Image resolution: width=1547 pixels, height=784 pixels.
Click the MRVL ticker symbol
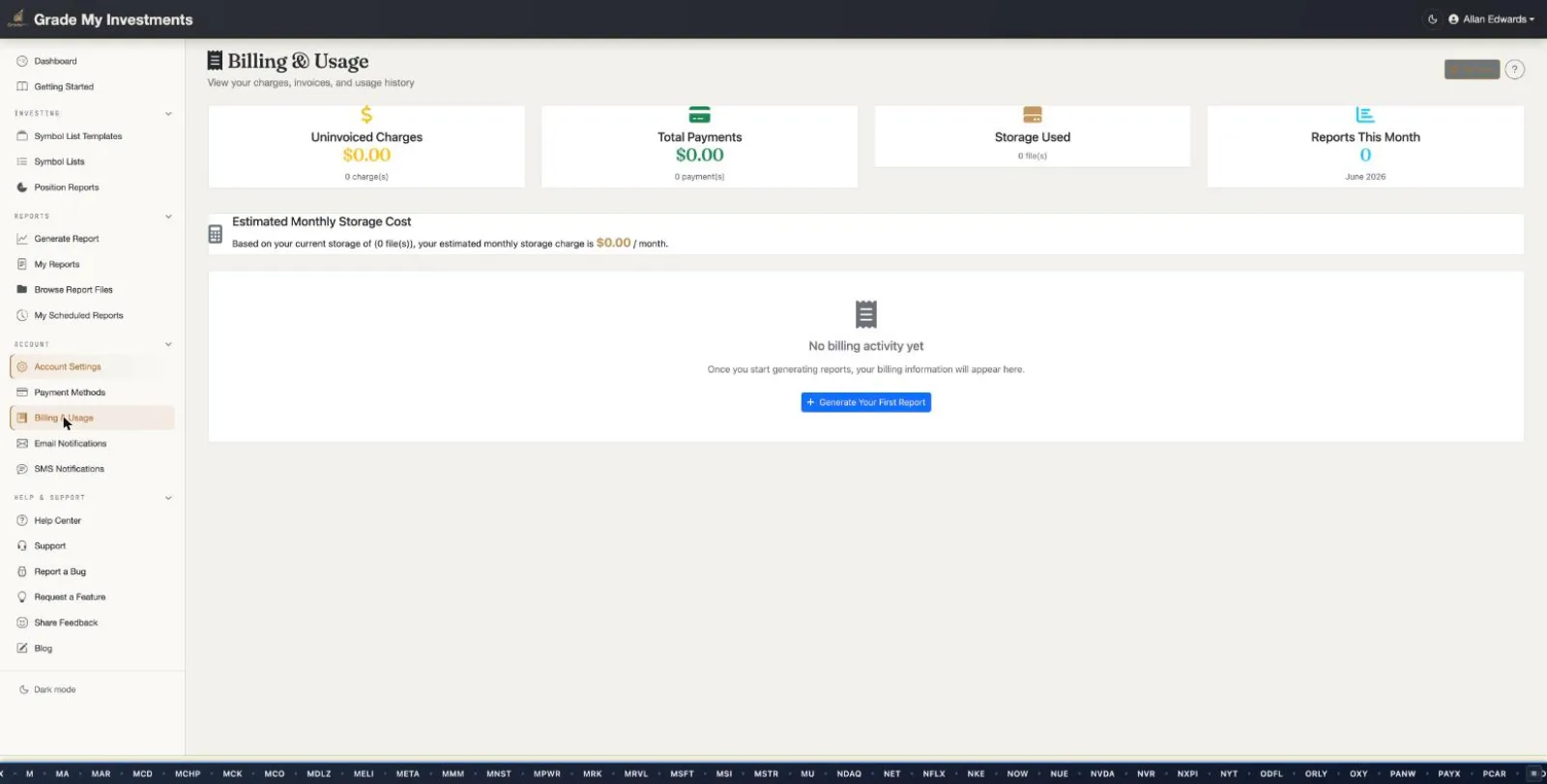click(x=636, y=774)
